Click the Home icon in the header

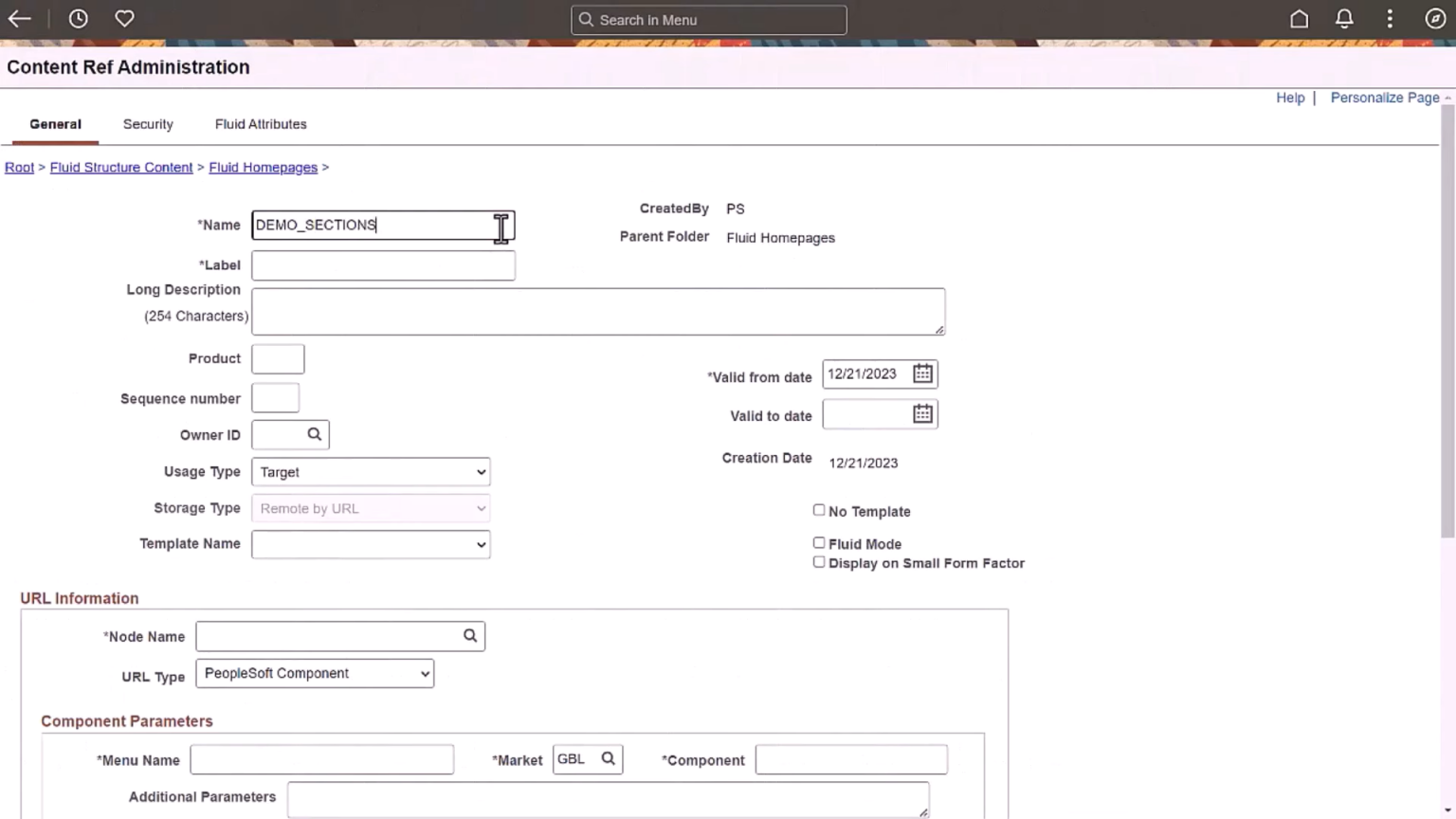pos(1299,19)
